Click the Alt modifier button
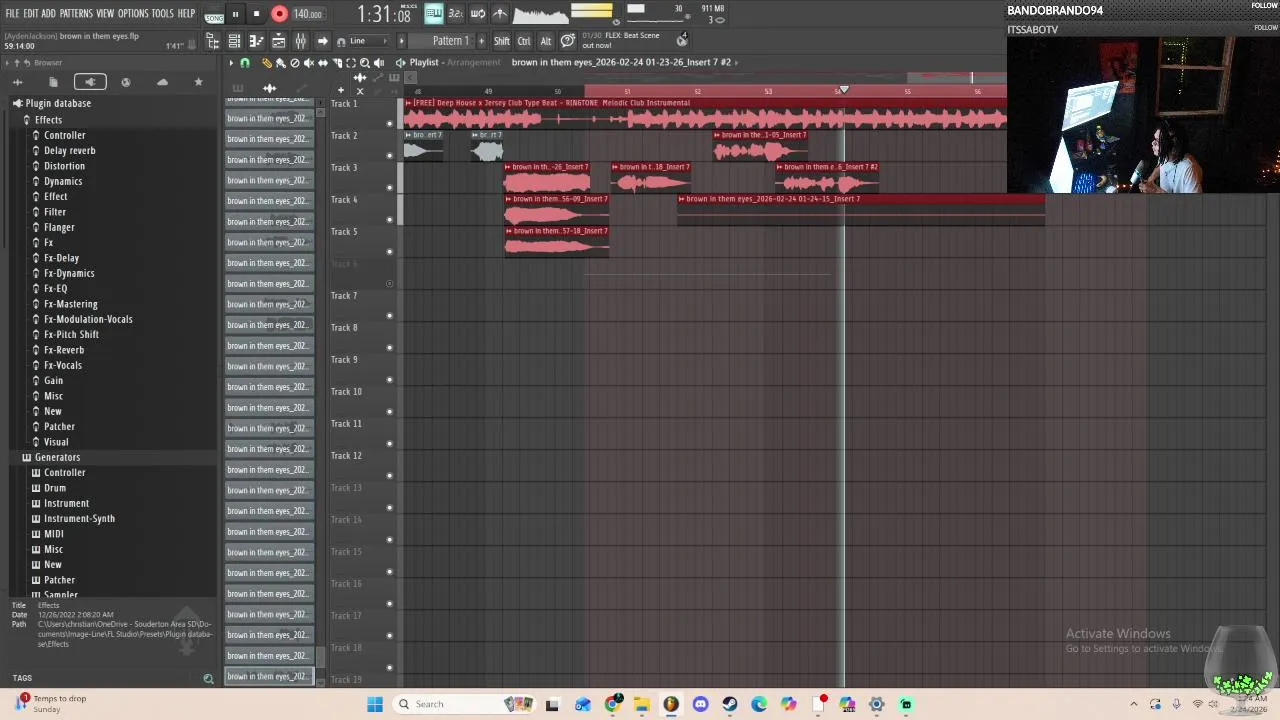Screen dimensions: 1280x720 pos(546,41)
